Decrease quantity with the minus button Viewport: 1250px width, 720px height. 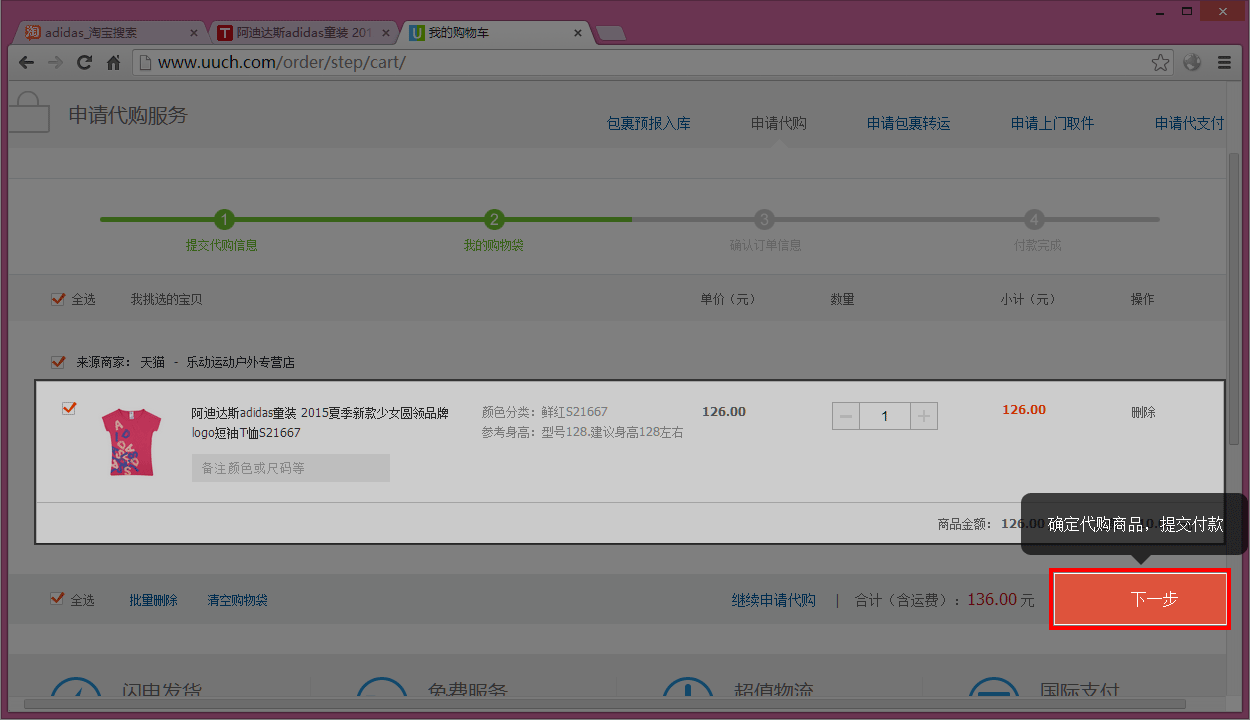[x=846, y=416]
